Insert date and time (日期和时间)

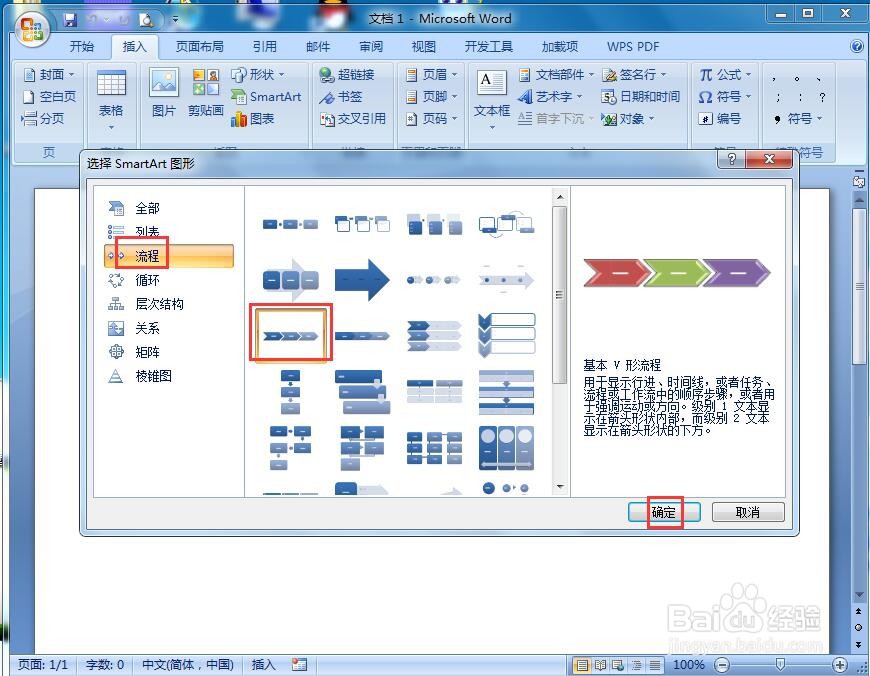(x=641, y=97)
